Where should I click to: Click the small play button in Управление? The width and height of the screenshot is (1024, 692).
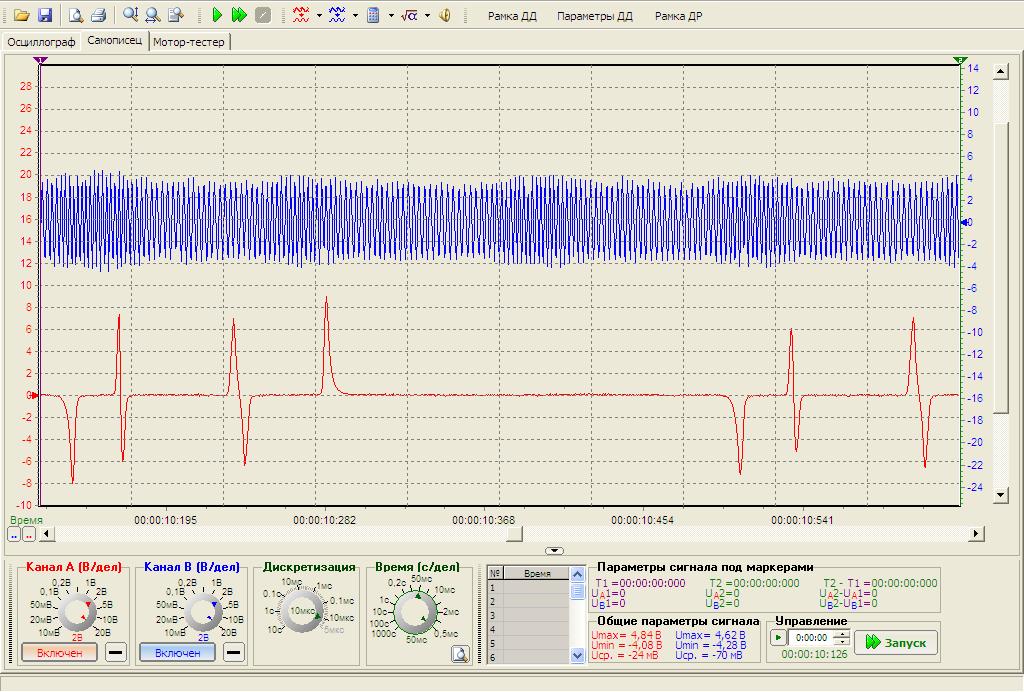(778, 638)
